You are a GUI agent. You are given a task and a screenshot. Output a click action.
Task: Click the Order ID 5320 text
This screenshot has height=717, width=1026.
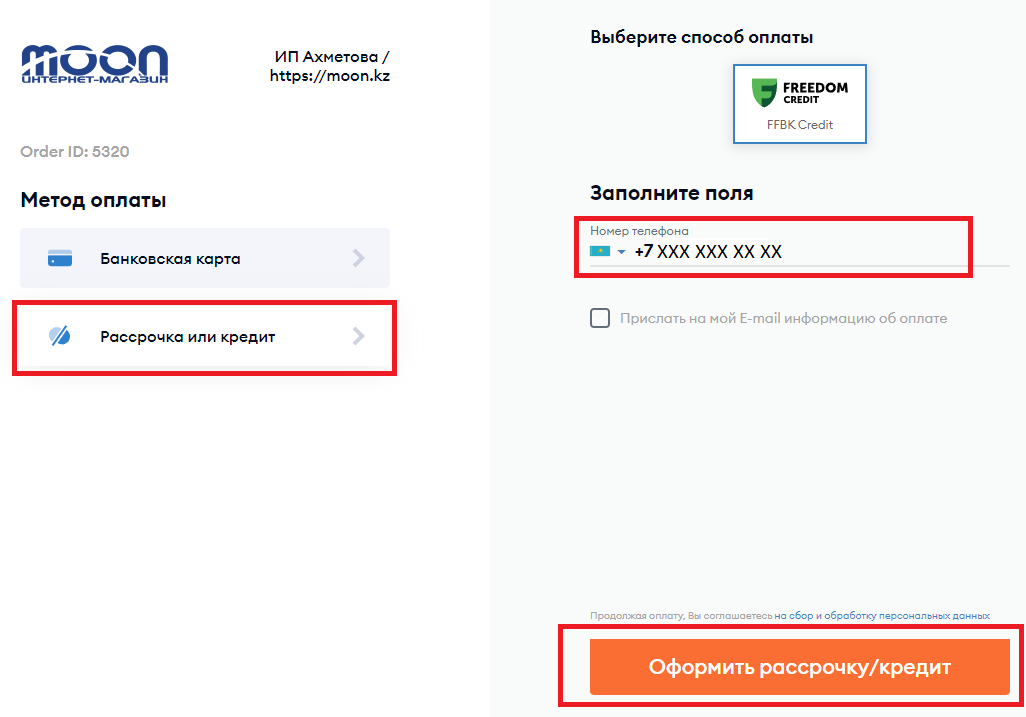click(x=75, y=152)
